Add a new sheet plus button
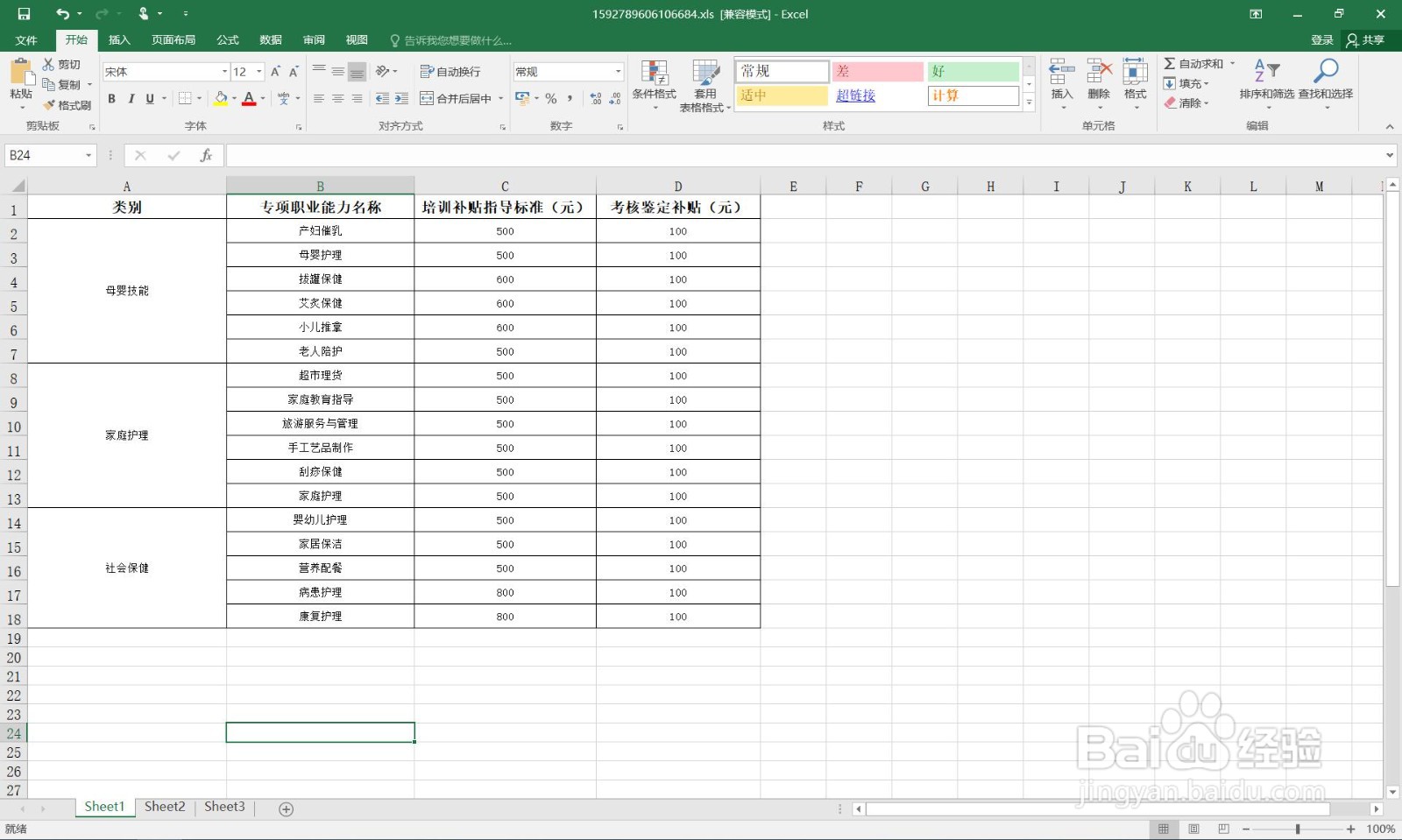The image size is (1402, 840). coord(286,809)
